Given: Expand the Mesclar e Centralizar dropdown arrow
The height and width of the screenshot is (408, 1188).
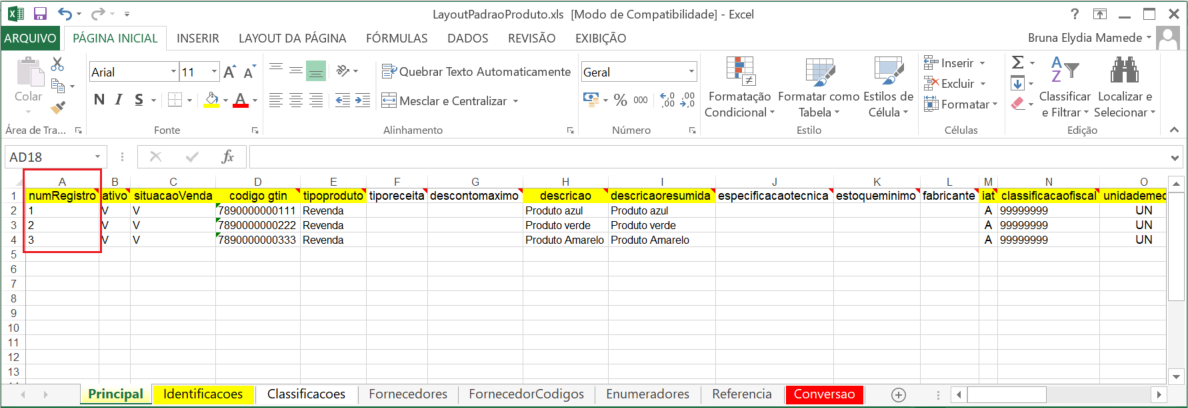Looking at the screenshot, I should [x=515, y=101].
